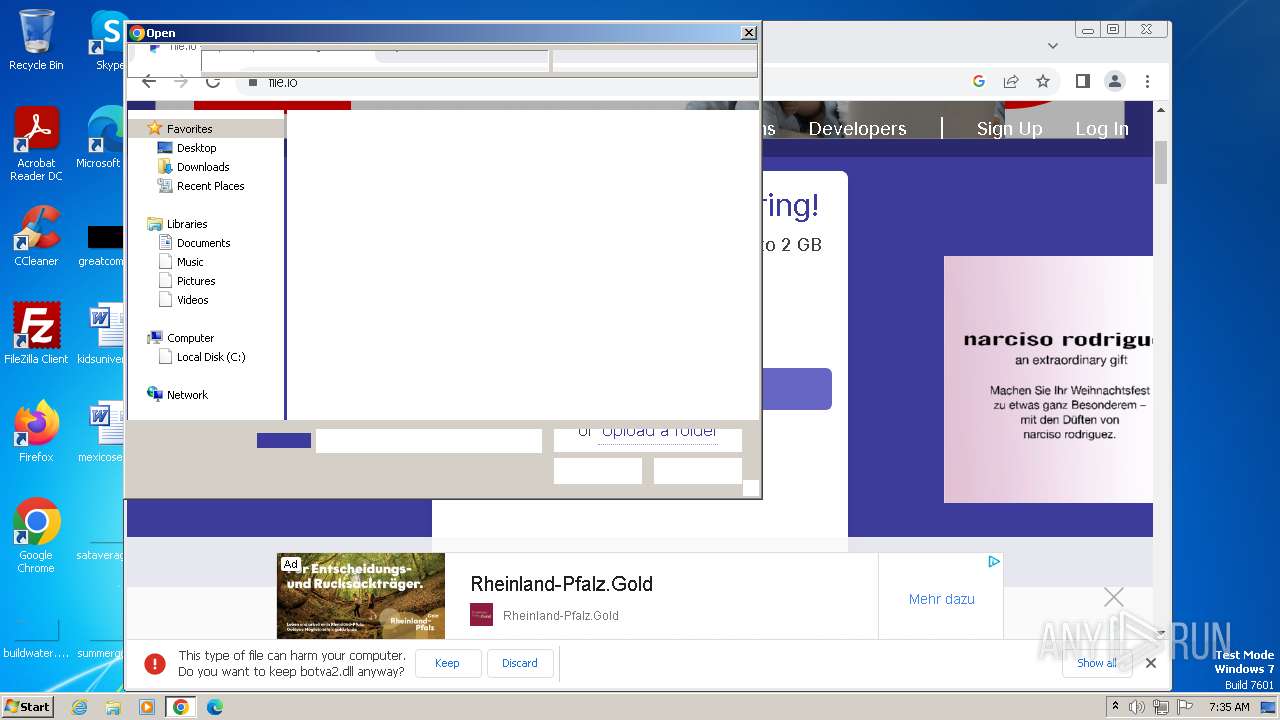Share this page icon in Chrome
Screen dimensions: 1280x720
point(1011,81)
